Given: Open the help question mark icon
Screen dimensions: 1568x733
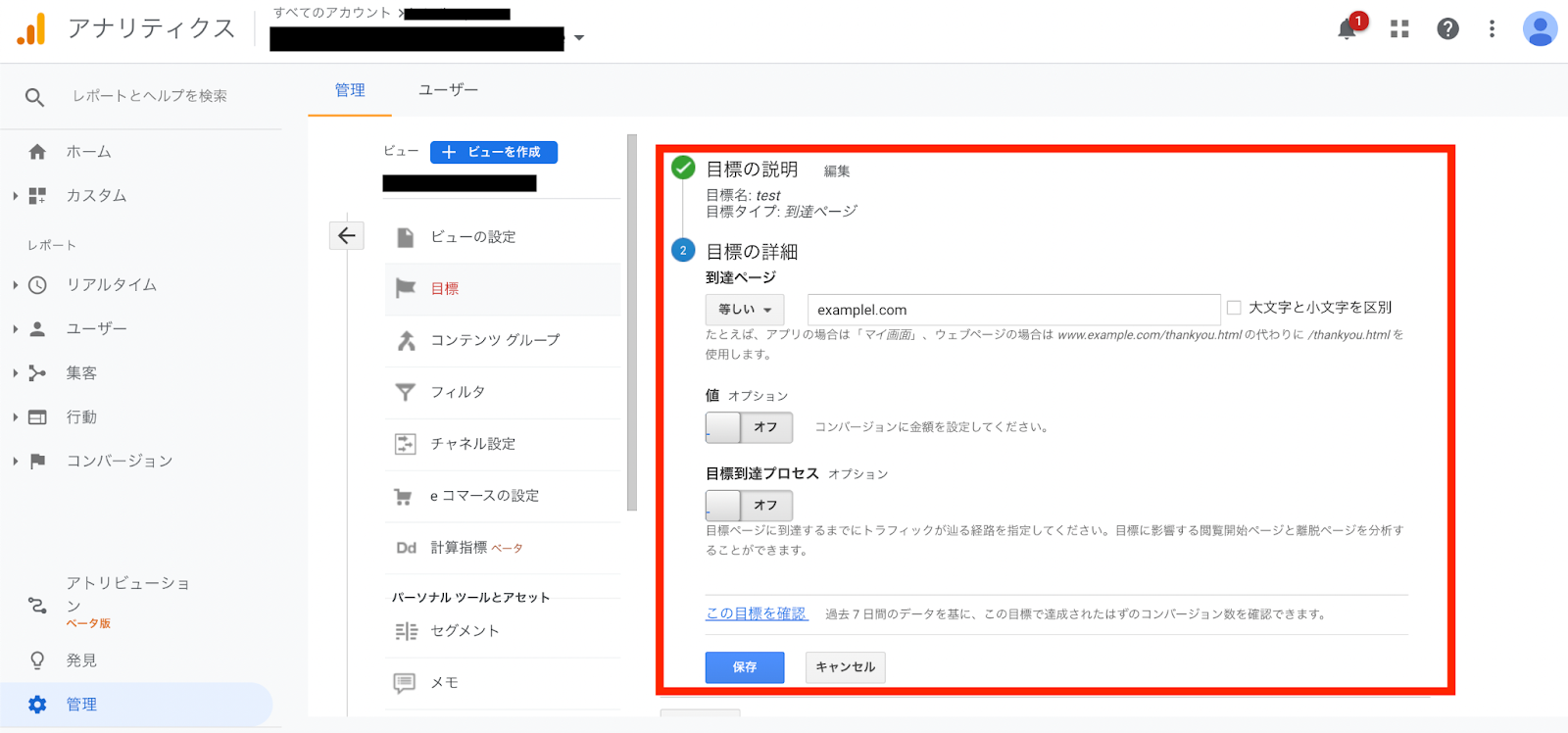Looking at the screenshot, I should pos(1447,29).
